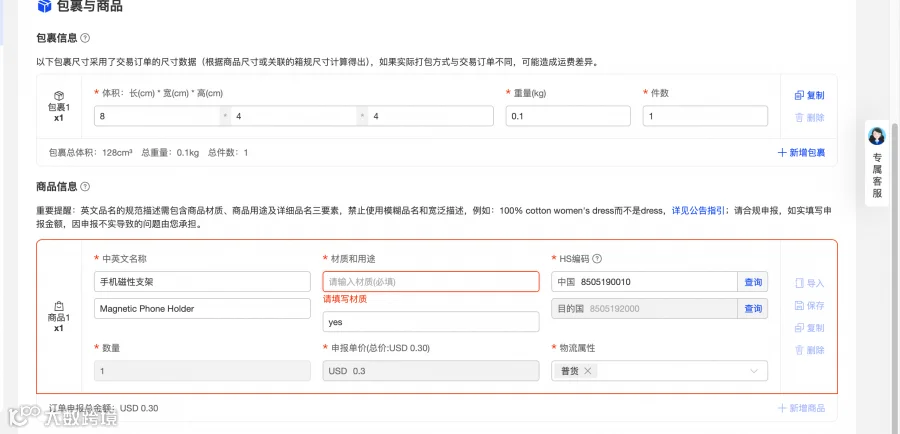
Task: Click the help icon beside 商品信息
Action: (x=85, y=187)
